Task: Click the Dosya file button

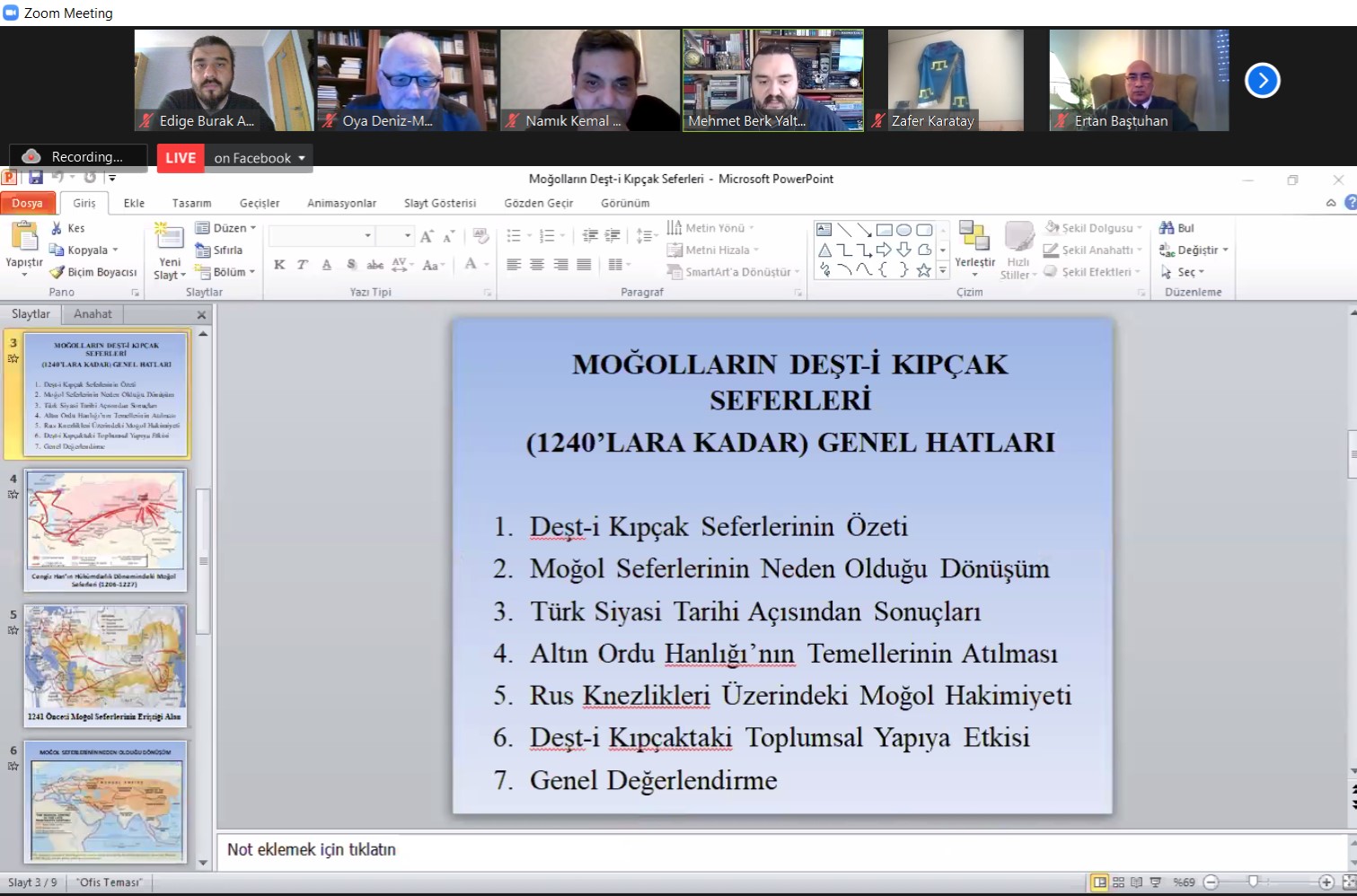Action: tap(27, 203)
